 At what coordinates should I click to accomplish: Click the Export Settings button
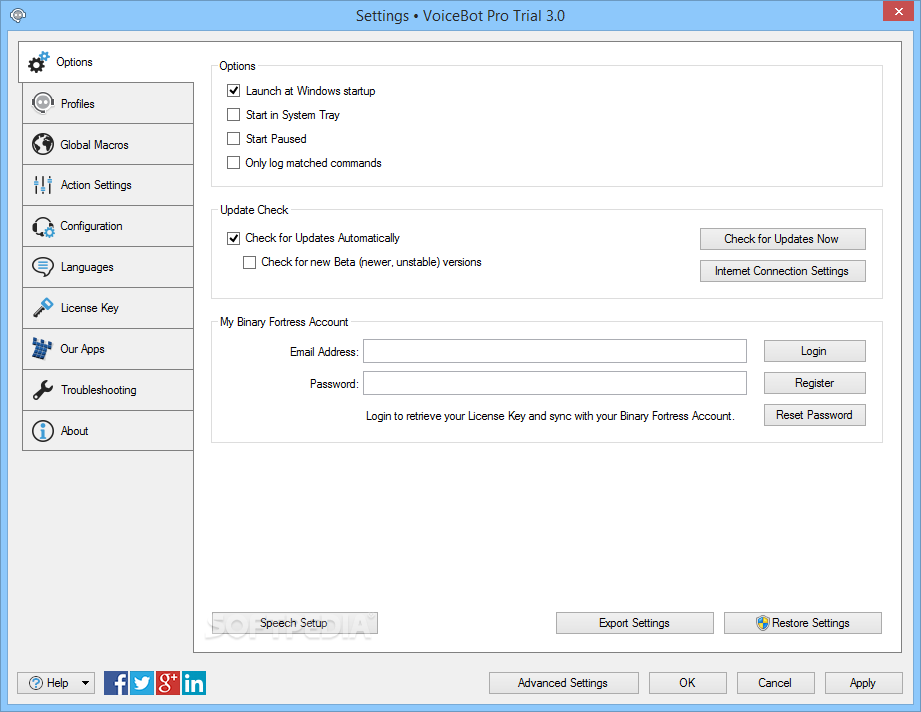(x=634, y=623)
